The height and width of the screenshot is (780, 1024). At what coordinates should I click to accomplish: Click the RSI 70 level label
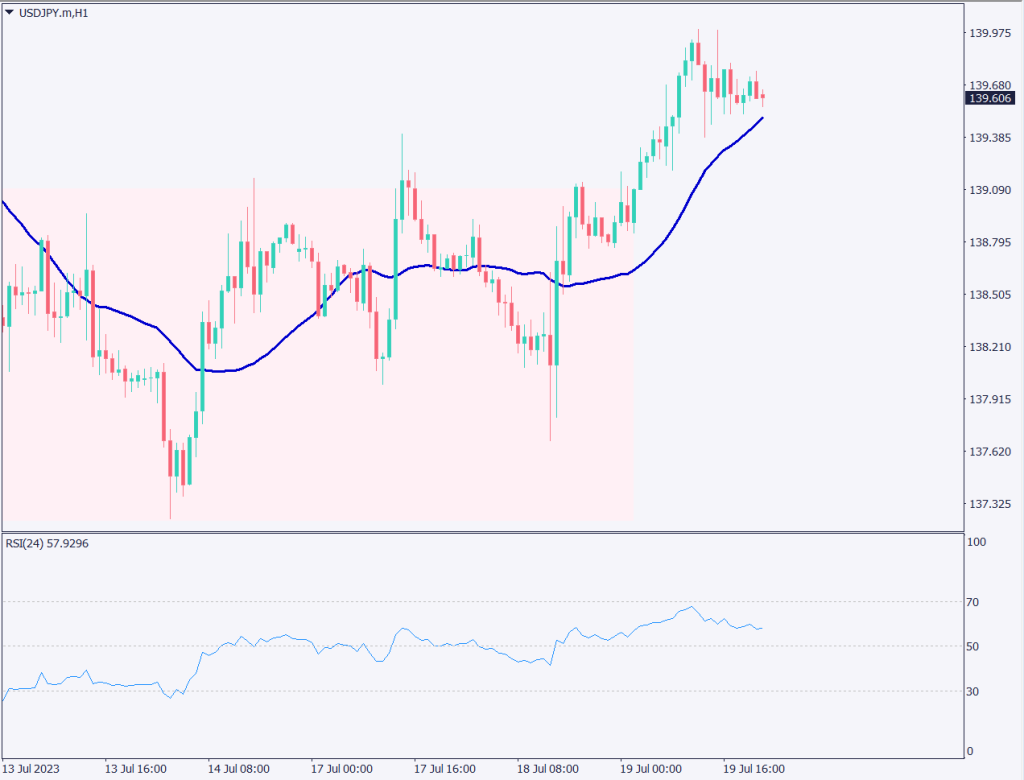(975, 602)
